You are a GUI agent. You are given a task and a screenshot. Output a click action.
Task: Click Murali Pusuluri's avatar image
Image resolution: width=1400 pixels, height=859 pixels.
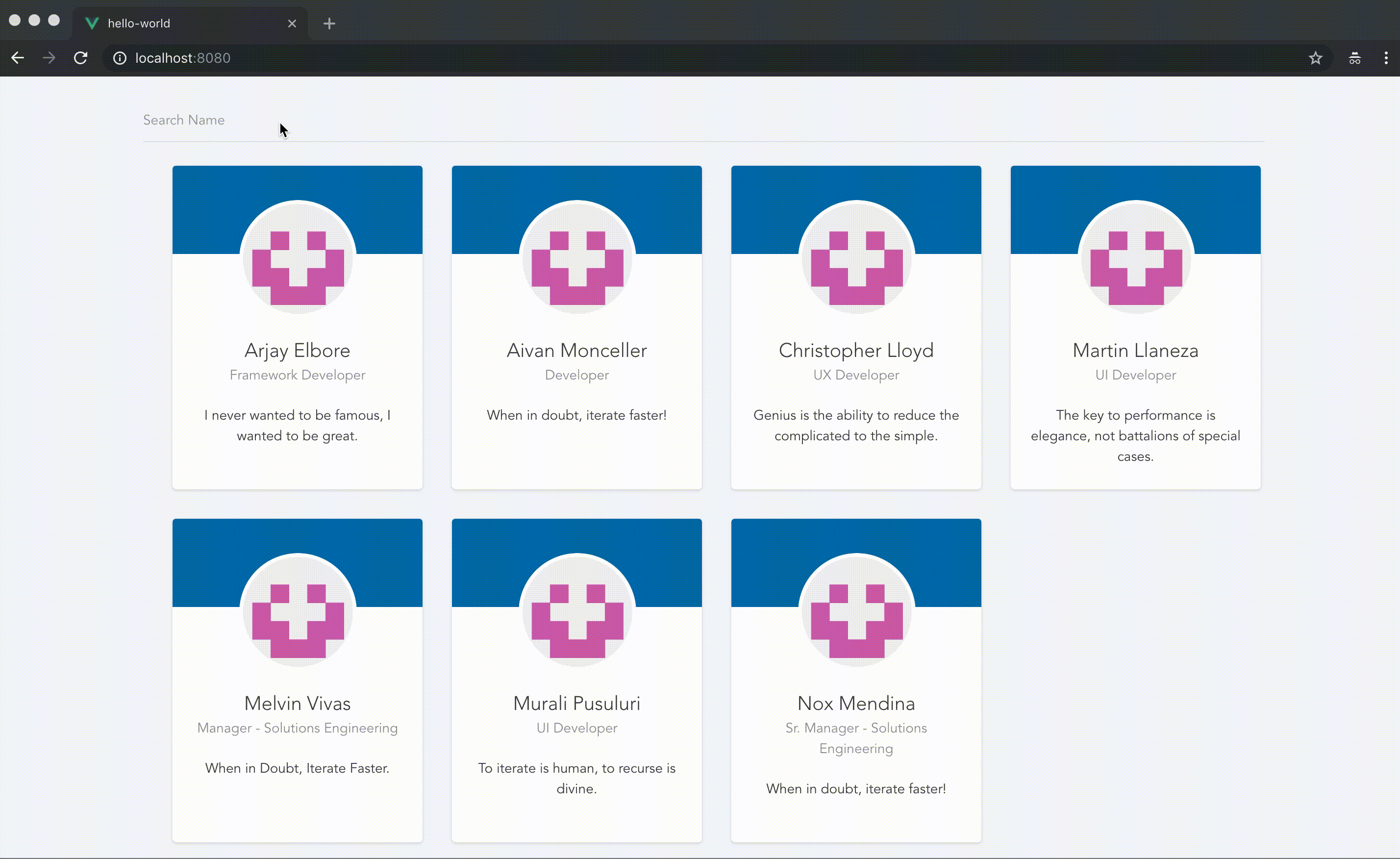coord(576,609)
